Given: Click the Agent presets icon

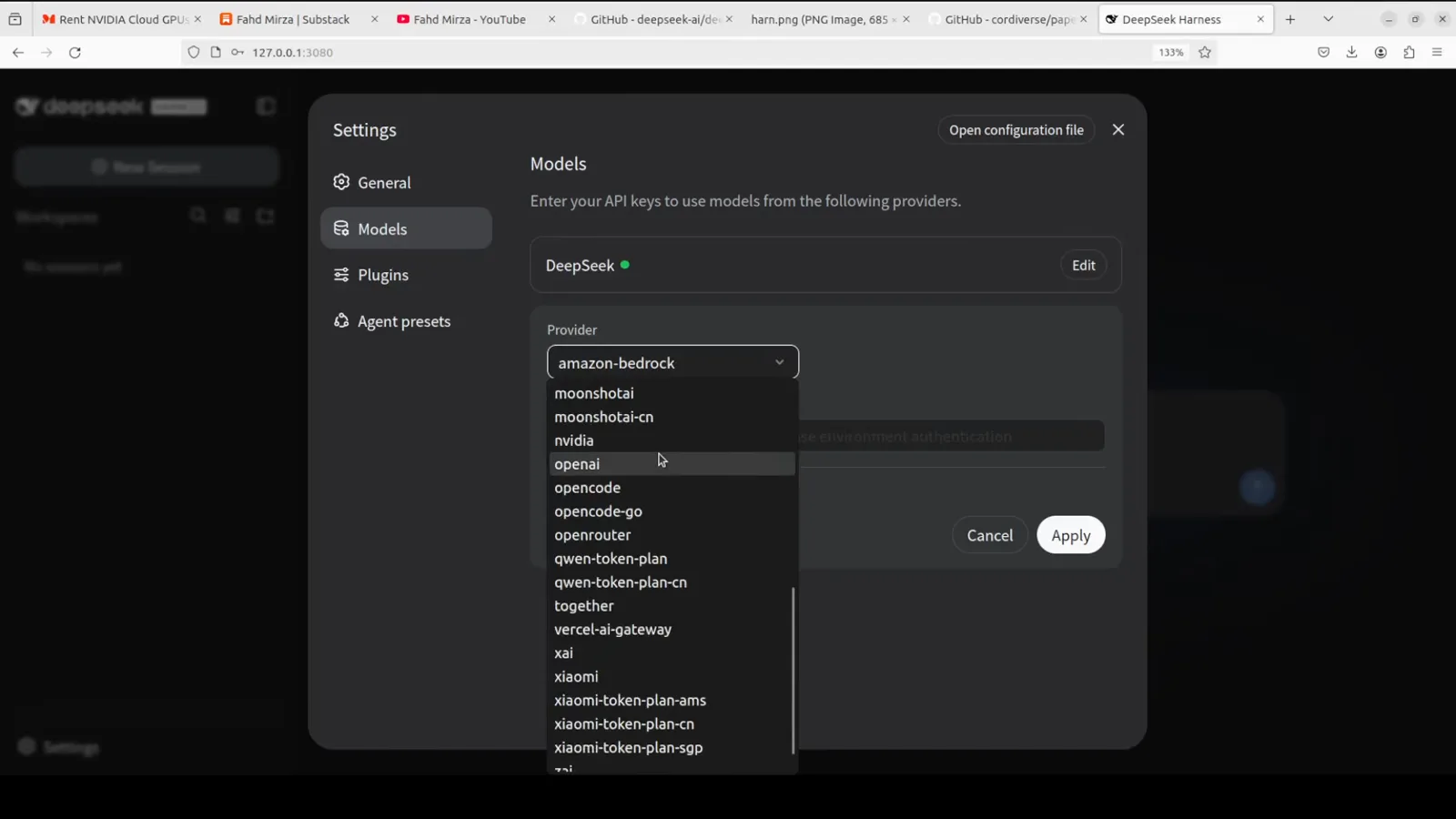Looking at the screenshot, I should point(341,320).
